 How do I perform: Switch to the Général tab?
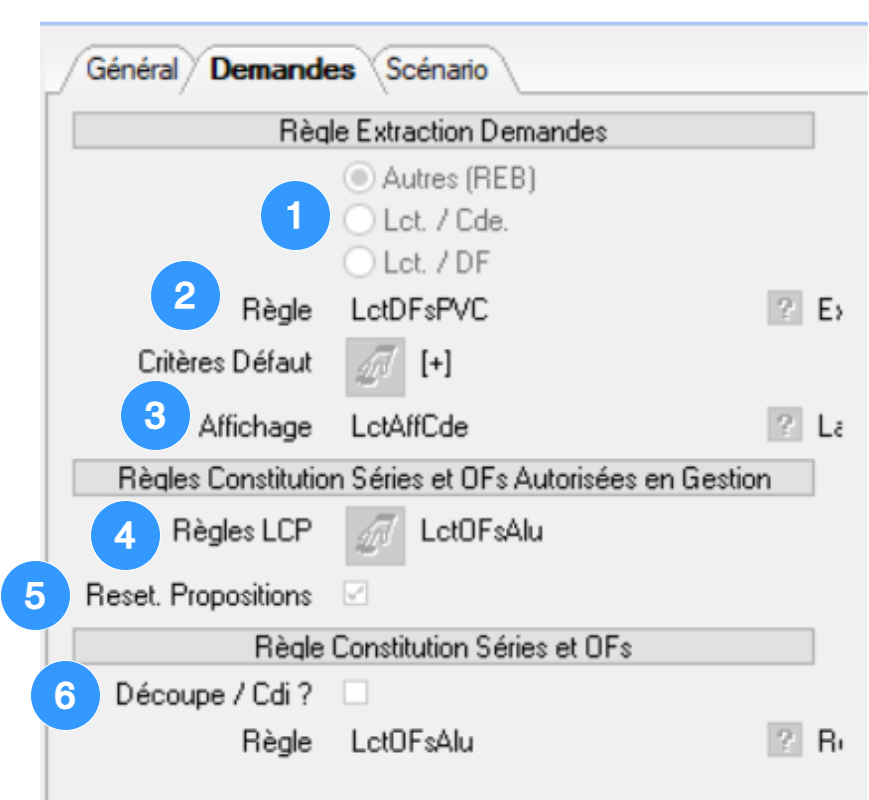131,70
